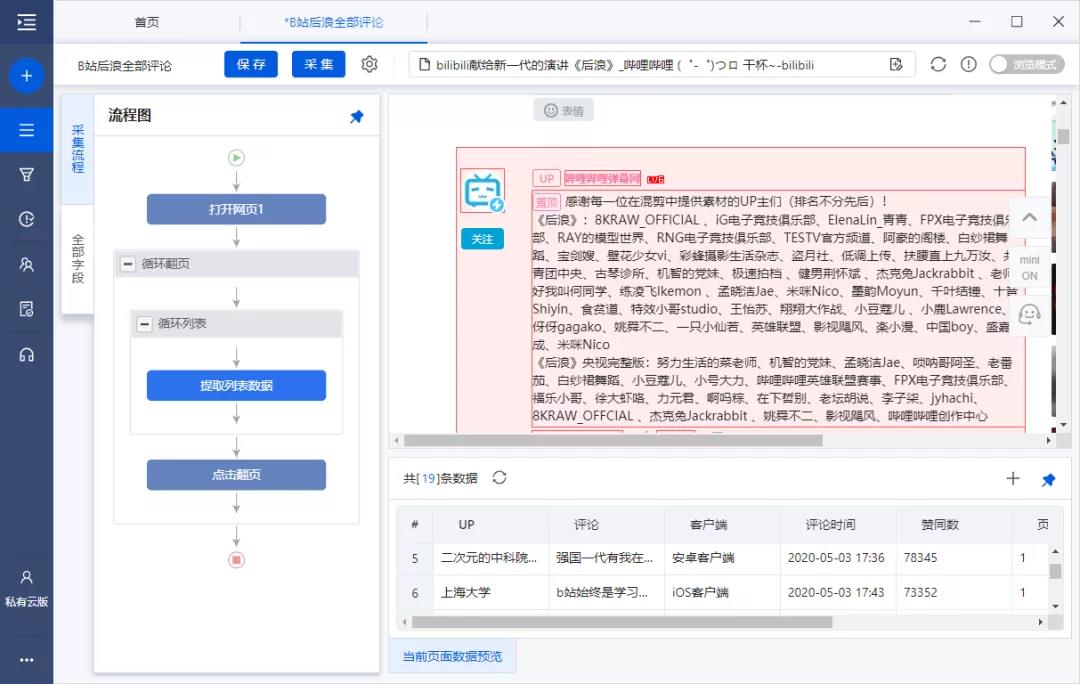Click the data table horizontal scrollbar
Screen dimensions: 1080x684
[x=622, y=622]
